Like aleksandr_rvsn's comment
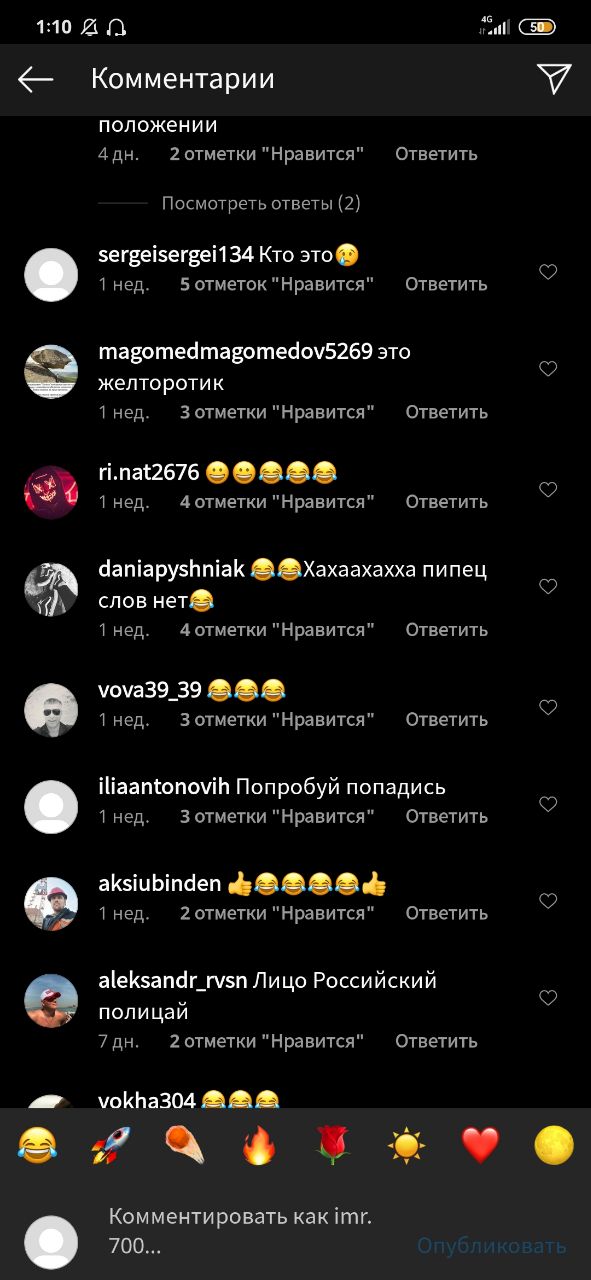Image resolution: width=591 pixels, height=1280 pixels. (x=548, y=998)
